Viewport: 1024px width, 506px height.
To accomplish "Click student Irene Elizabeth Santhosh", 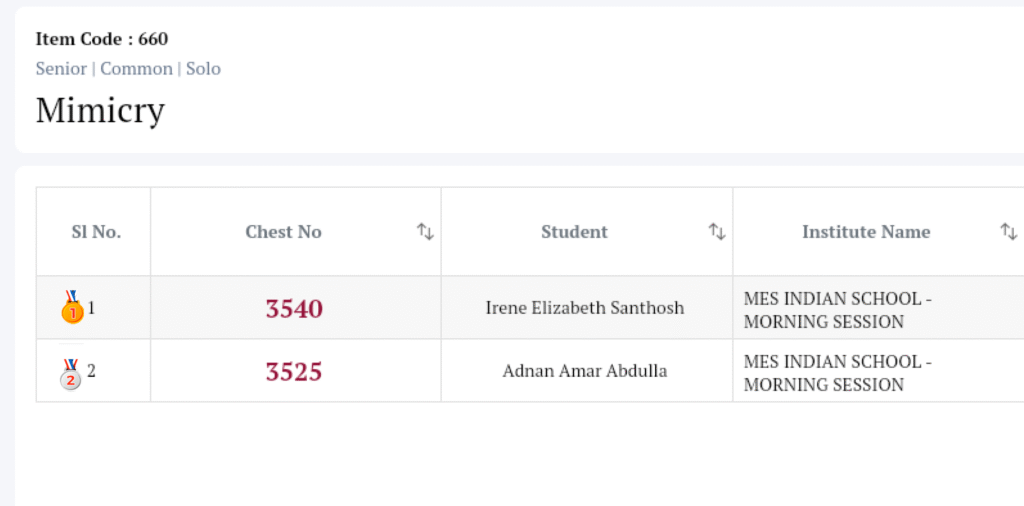I will (585, 308).
